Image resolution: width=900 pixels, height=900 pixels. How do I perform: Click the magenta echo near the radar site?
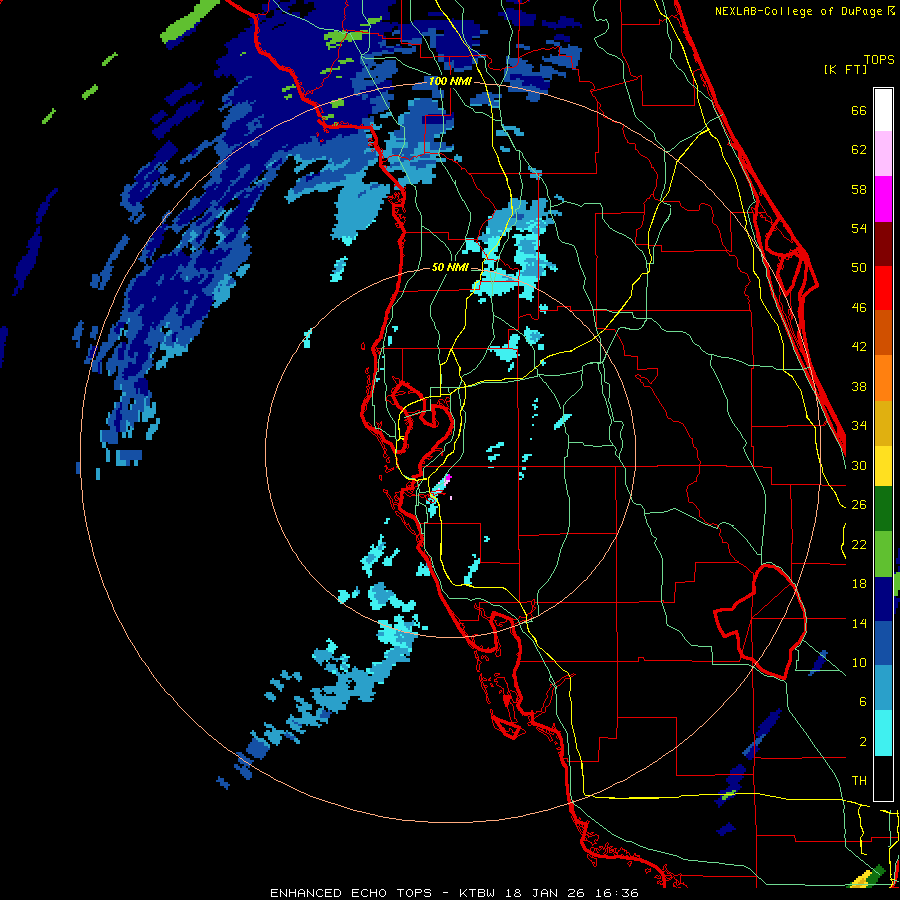click(x=448, y=478)
